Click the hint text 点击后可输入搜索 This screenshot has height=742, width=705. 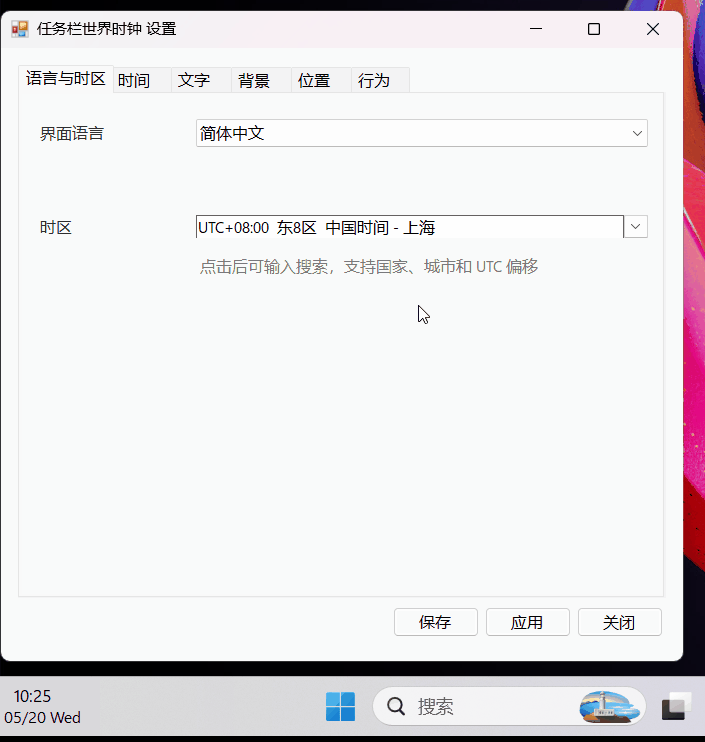coord(369,266)
